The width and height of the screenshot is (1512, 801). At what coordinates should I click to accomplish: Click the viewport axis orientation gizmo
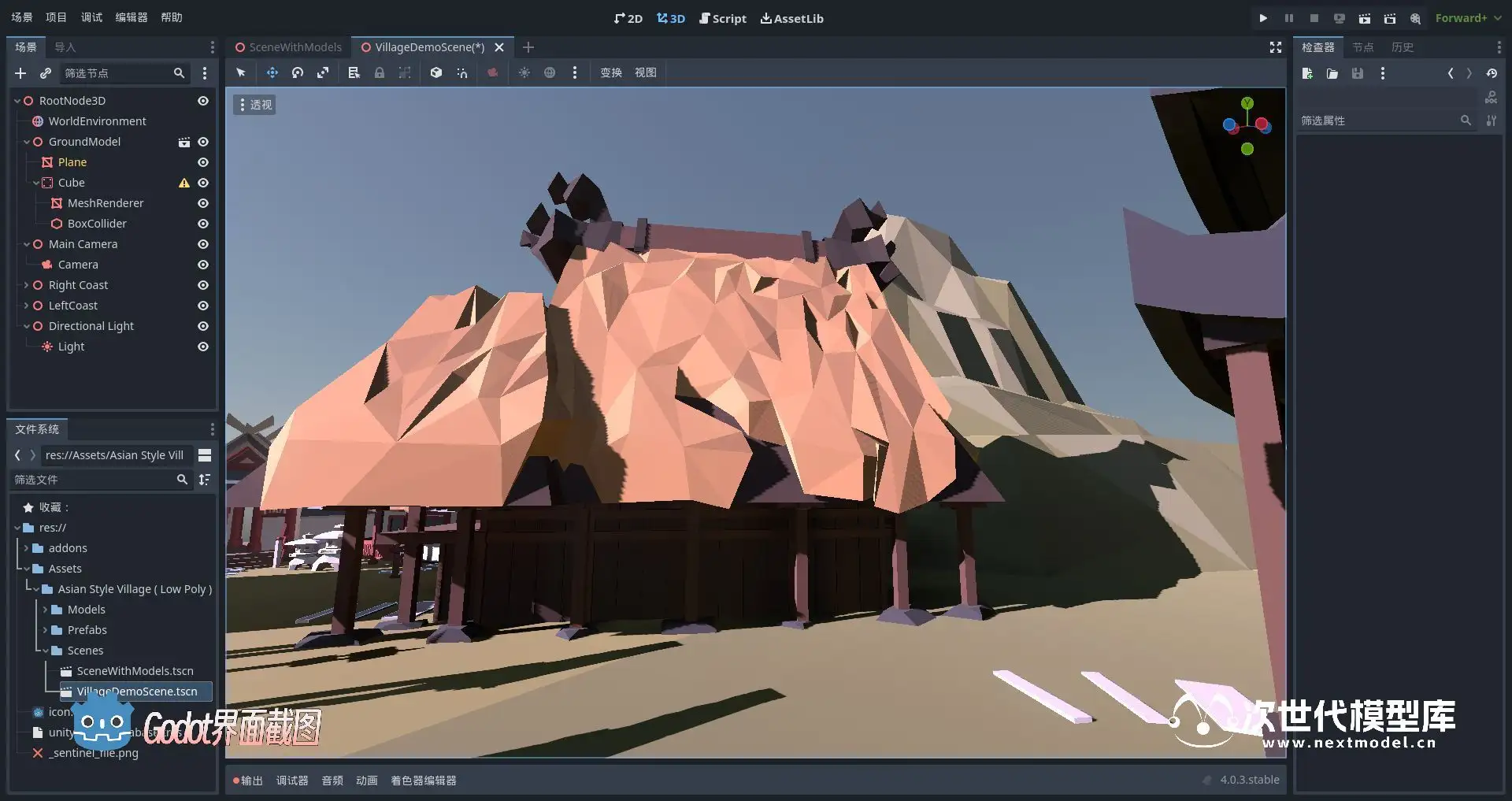coord(1247,126)
